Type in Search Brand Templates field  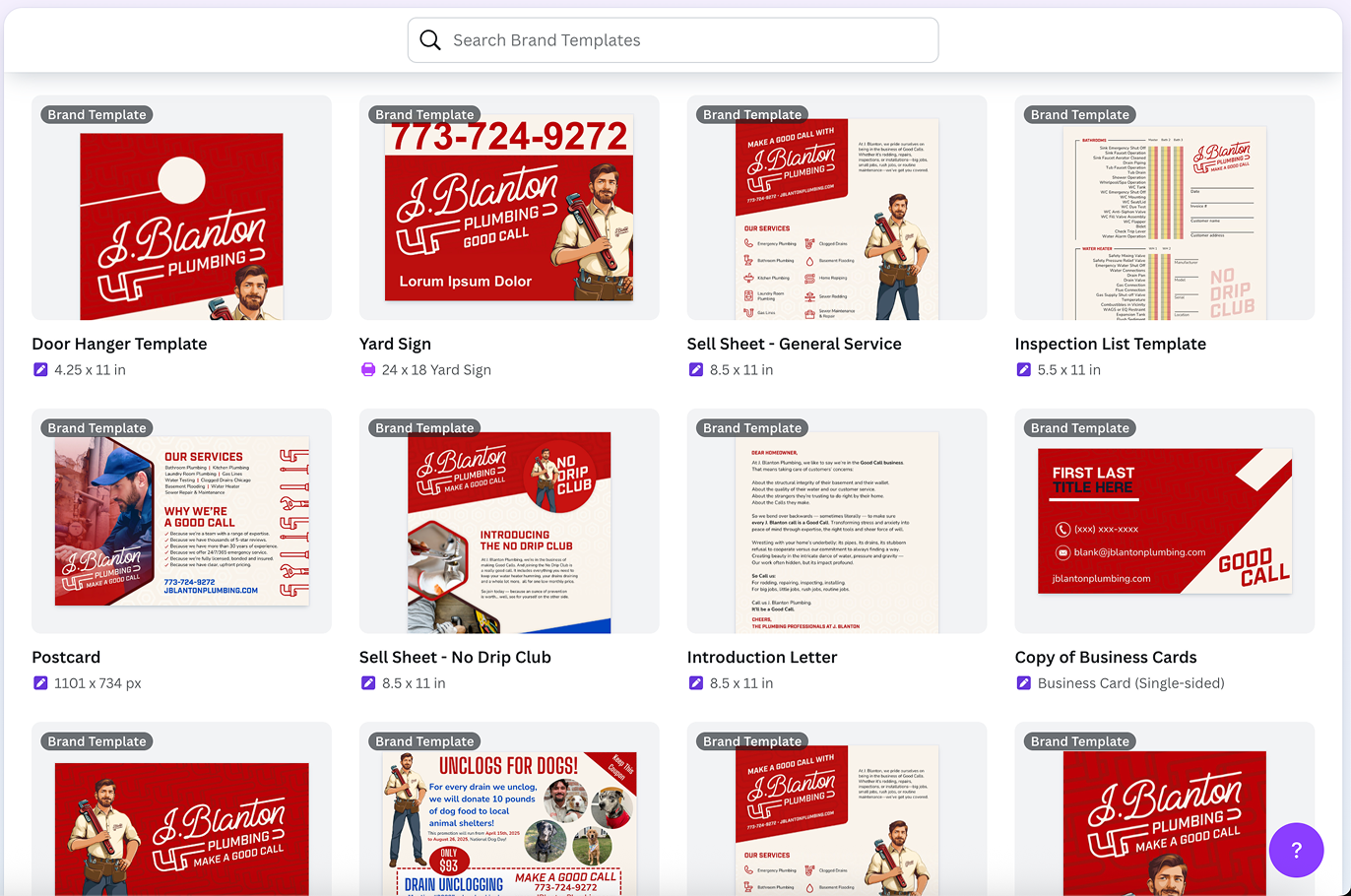click(x=679, y=40)
